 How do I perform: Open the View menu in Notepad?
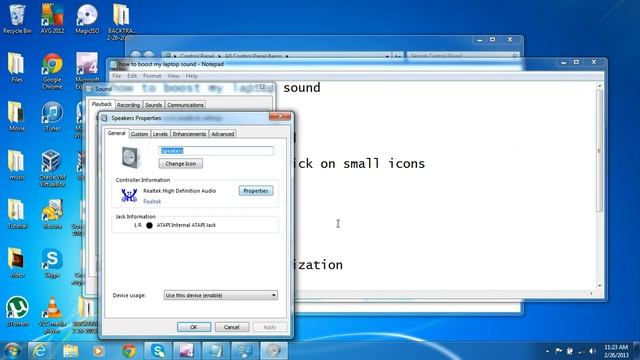[173, 76]
